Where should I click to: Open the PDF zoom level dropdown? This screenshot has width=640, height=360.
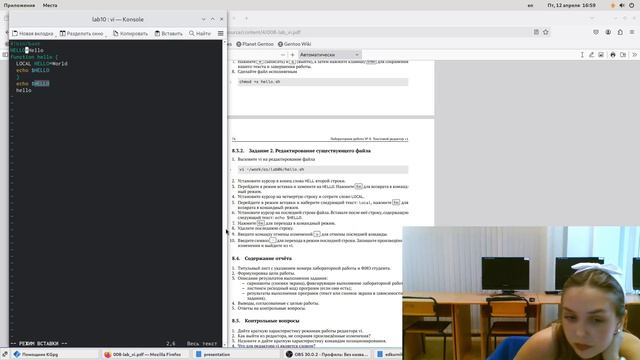[329, 54]
